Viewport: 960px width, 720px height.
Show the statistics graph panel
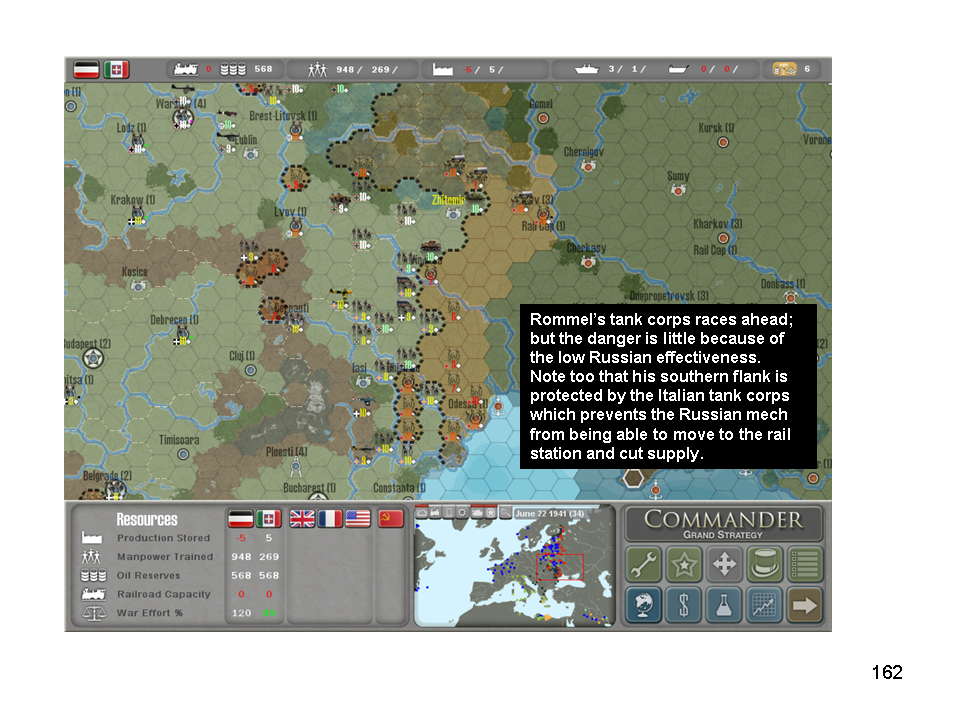(765, 605)
